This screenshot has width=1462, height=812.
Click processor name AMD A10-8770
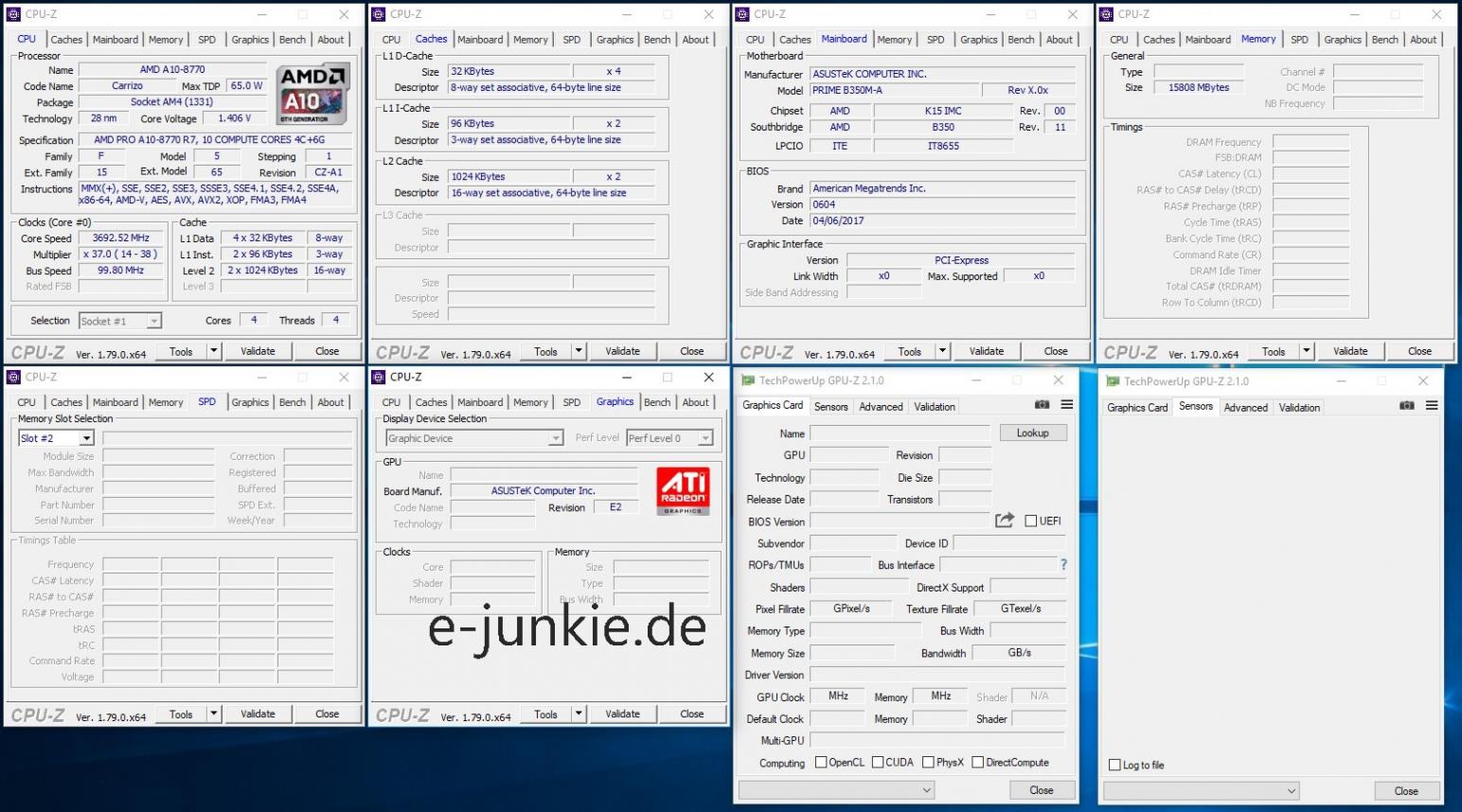172,69
